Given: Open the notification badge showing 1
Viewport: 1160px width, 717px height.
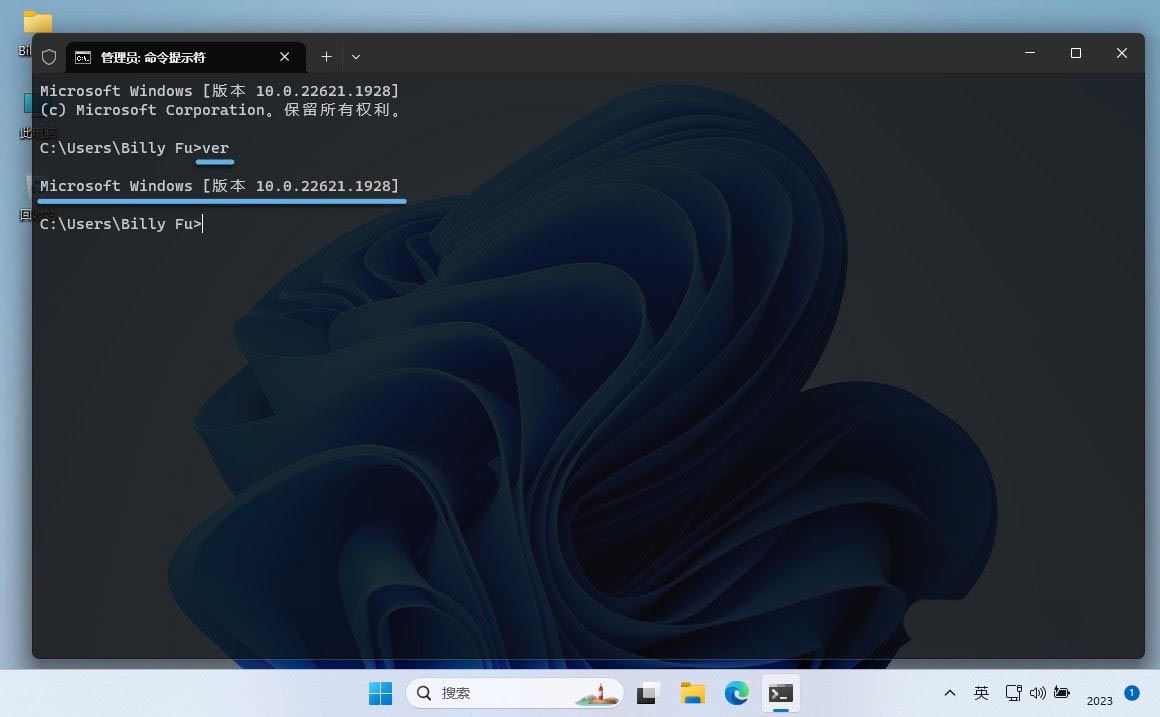Looking at the screenshot, I should click(1131, 693).
